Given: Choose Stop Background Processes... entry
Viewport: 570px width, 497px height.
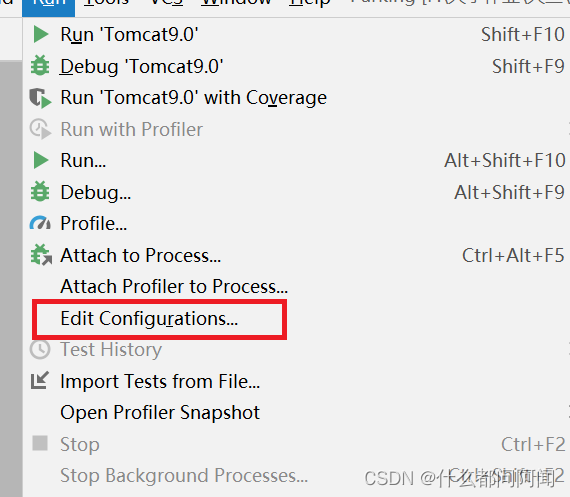Looking at the screenshot, I should [x=184, y=476].
